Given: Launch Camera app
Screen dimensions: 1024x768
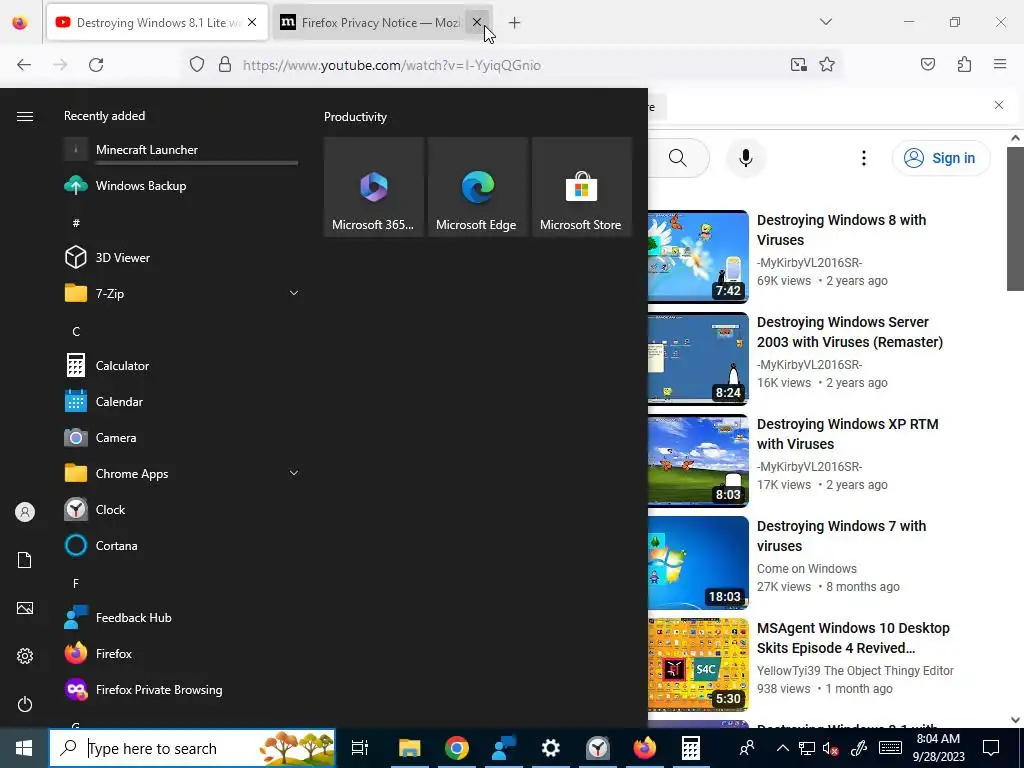Looking at the screenshot, I should click(181, 438).
